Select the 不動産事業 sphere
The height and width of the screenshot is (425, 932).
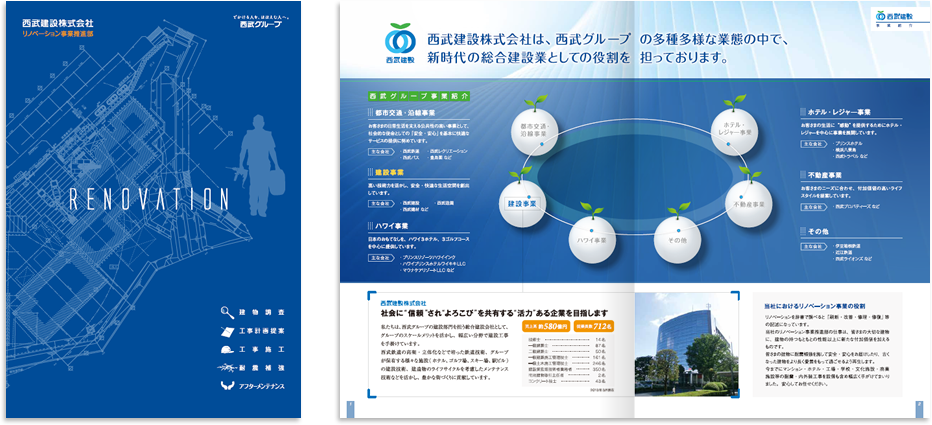coord(748,204)
